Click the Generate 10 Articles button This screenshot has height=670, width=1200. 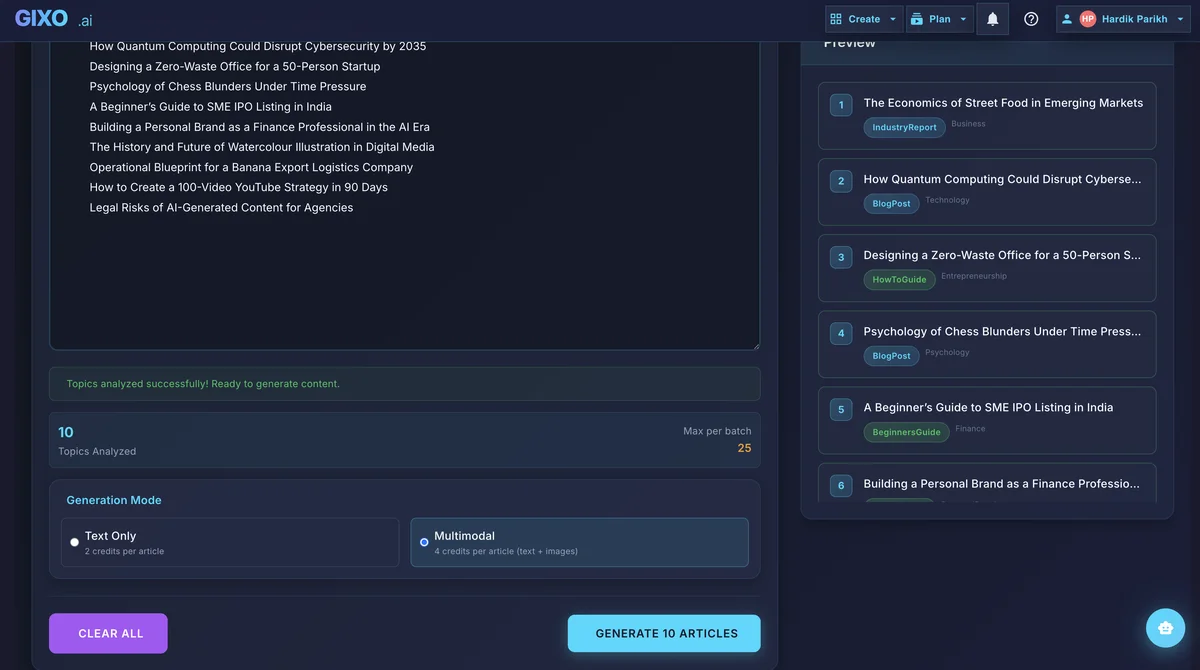[663, 632]
